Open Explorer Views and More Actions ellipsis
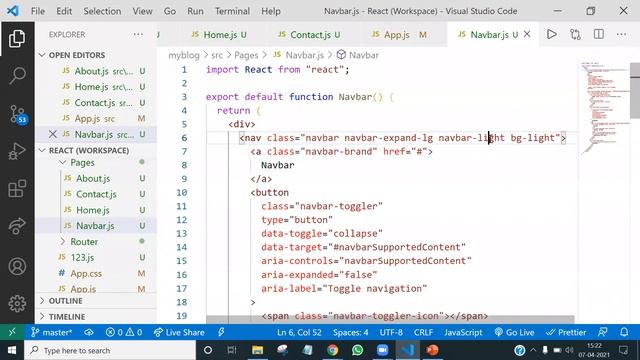 coord(138,34)
